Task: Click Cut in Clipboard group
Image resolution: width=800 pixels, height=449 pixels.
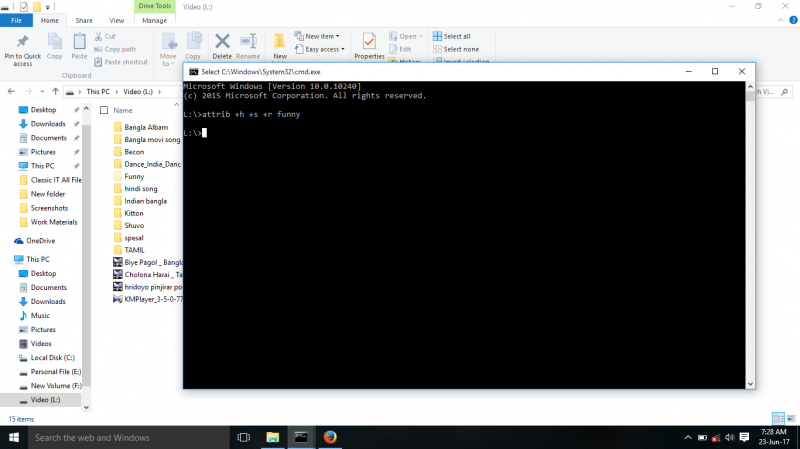Action: pyautogui.click(x=105, y=36)
